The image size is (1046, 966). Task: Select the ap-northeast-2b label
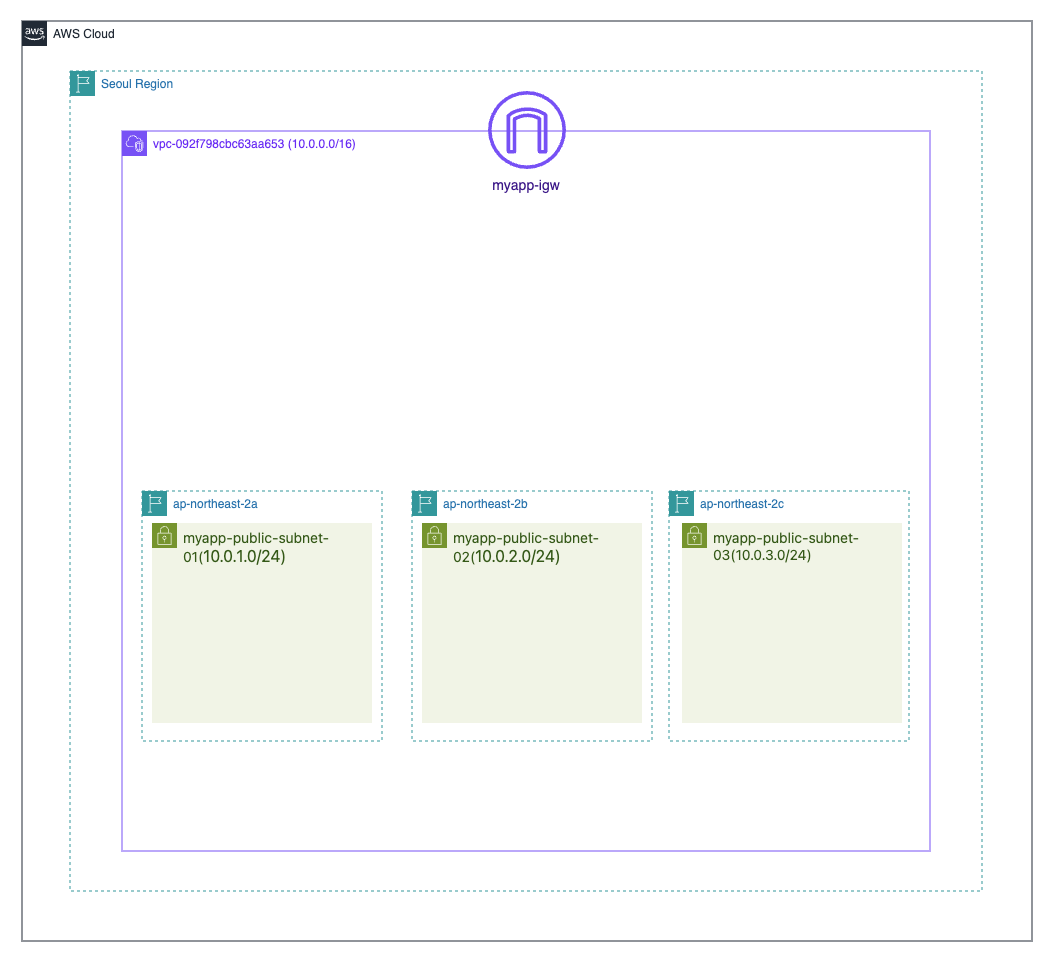485,504
